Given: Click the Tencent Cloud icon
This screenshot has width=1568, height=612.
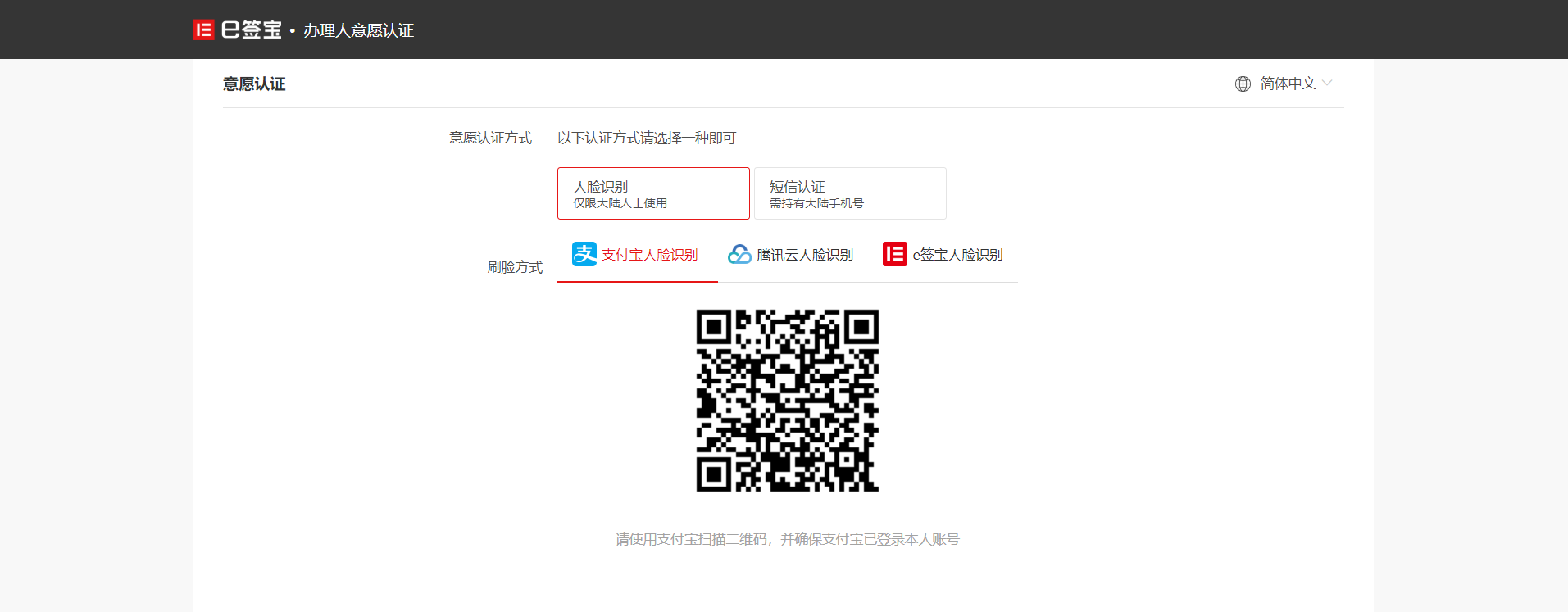Looking at the screenshot, I should tap(739, 255).
